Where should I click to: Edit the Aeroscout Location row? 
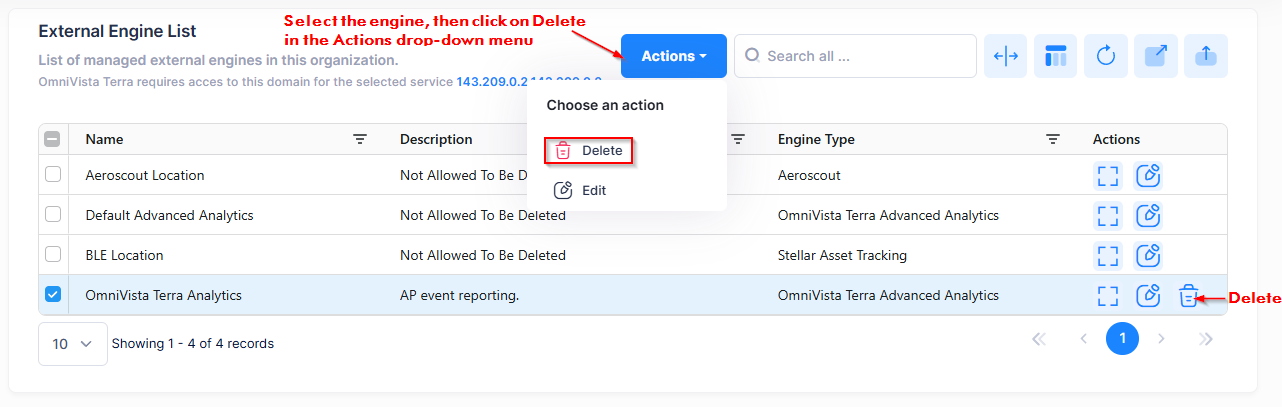click(x=1148, y=176)
